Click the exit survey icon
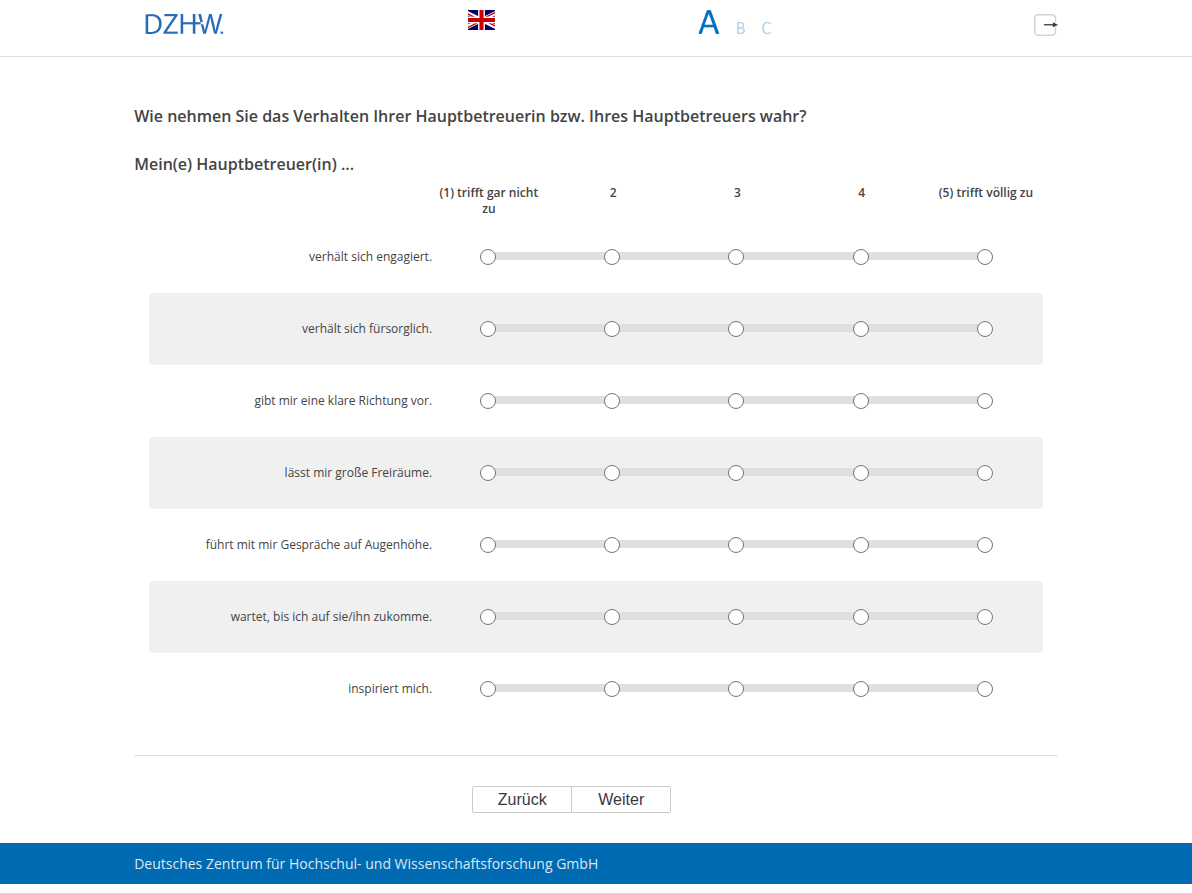This screenshot has width=1192, height=893. [x=1045, y=25]
